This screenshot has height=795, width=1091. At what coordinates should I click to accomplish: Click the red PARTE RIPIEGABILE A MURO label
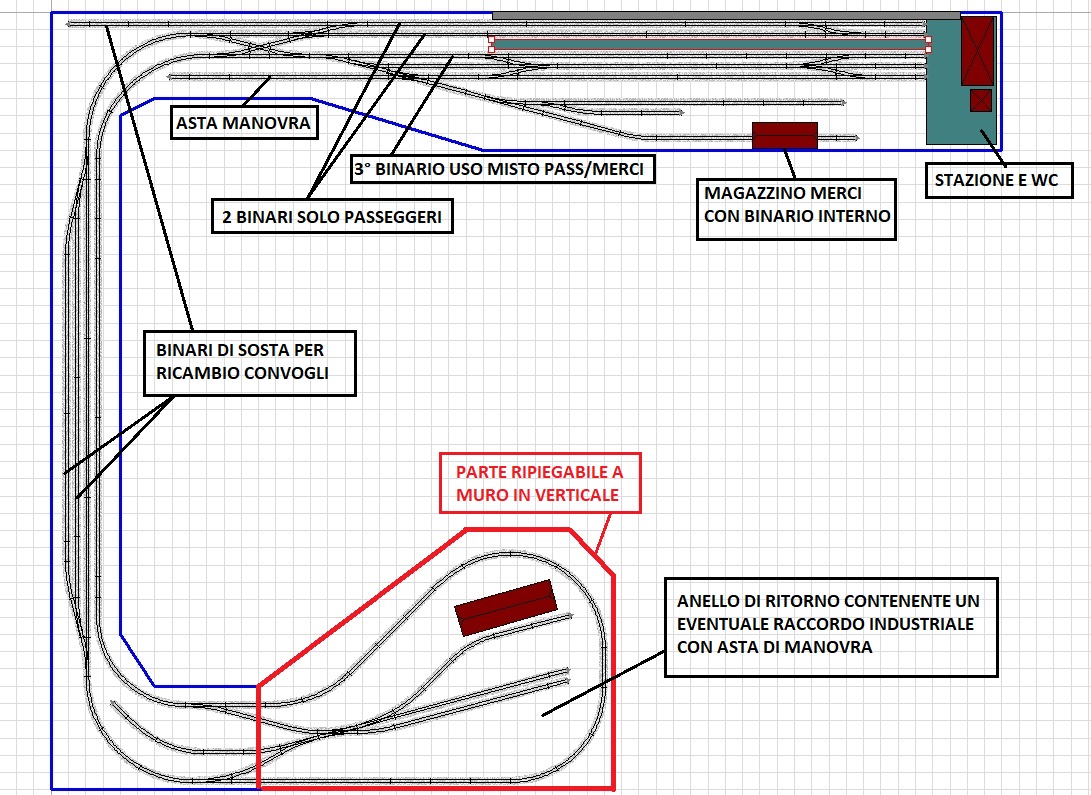pyautogui.click(x=539, y=482)
